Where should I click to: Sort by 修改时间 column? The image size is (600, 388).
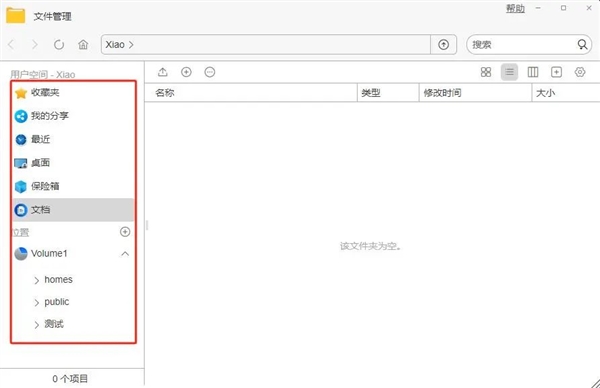tap(475, 93)
